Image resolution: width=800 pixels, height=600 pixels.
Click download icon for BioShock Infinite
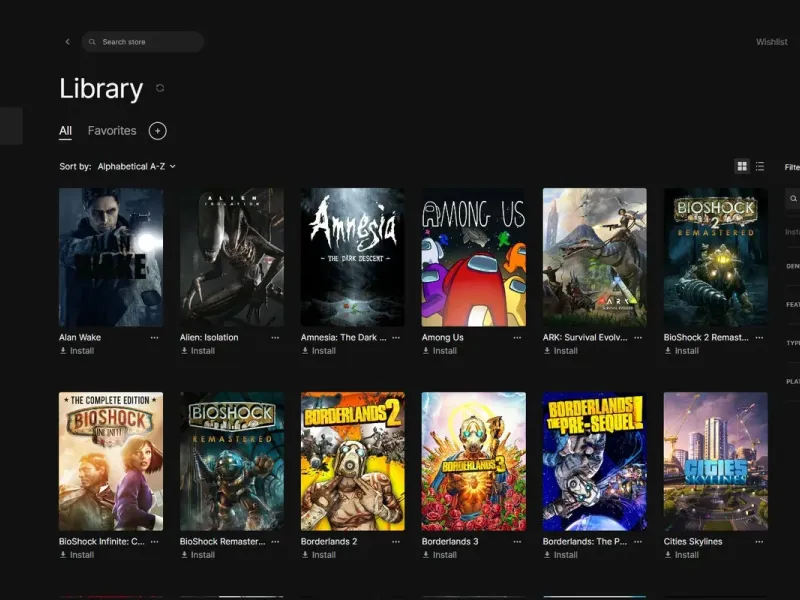coord(63,555)
